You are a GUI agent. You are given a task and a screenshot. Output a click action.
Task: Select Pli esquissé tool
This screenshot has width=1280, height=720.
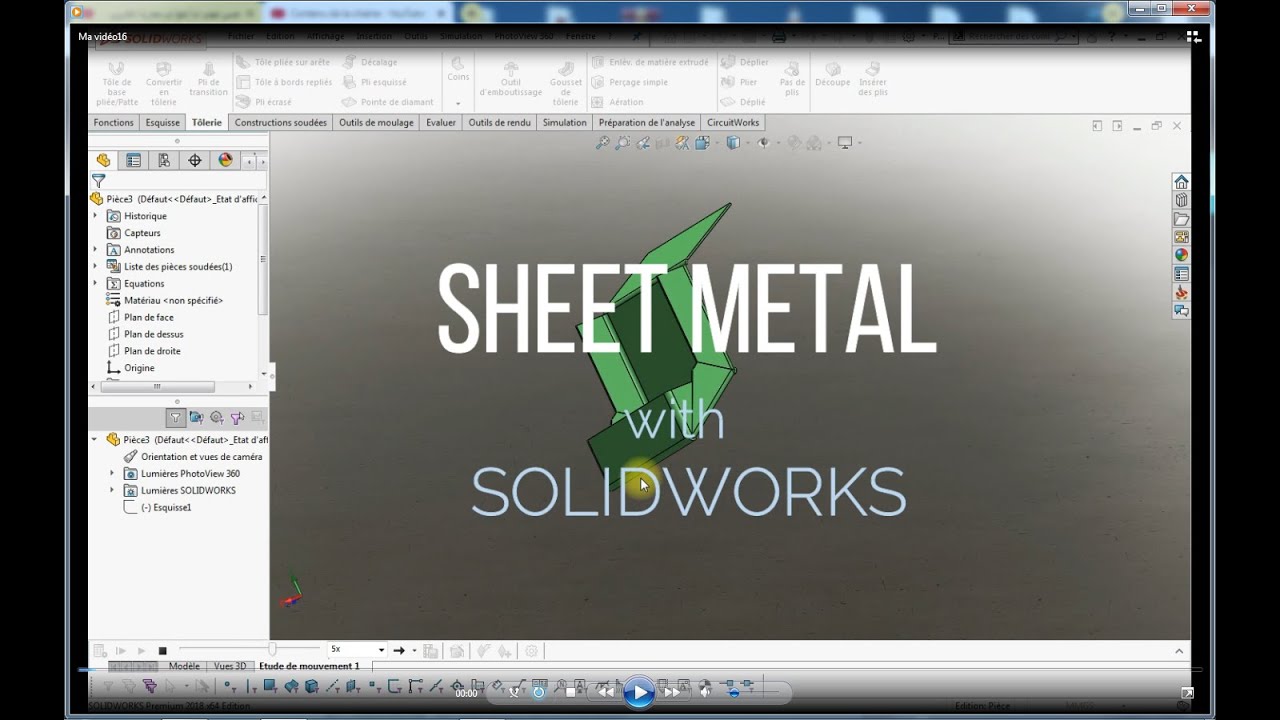pos(374,82)
